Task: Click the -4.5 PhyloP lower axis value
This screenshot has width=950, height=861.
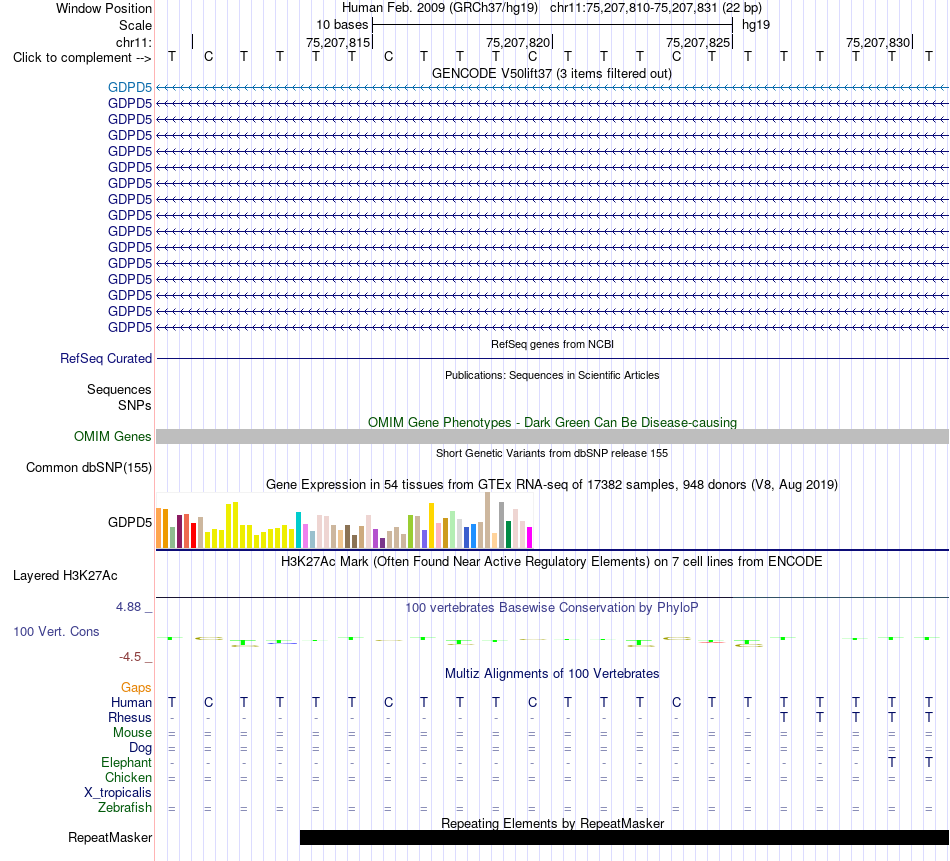Action: tap(130, 657)
